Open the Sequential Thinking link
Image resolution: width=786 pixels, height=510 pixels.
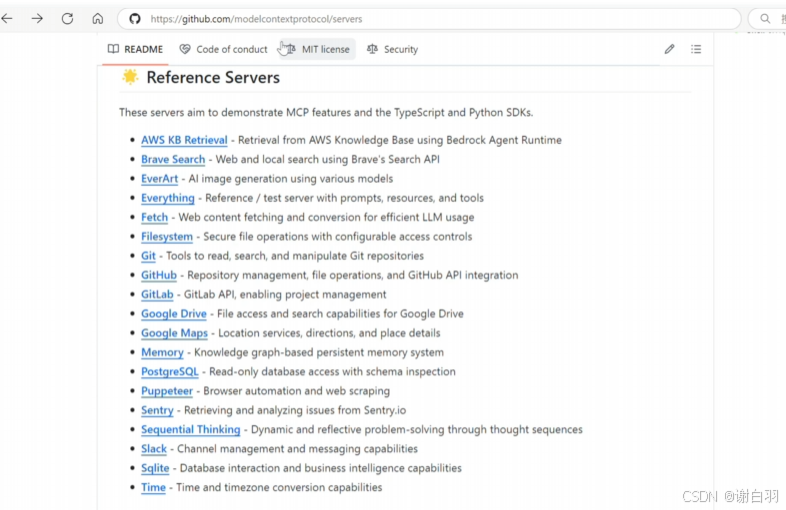(190, 430)
